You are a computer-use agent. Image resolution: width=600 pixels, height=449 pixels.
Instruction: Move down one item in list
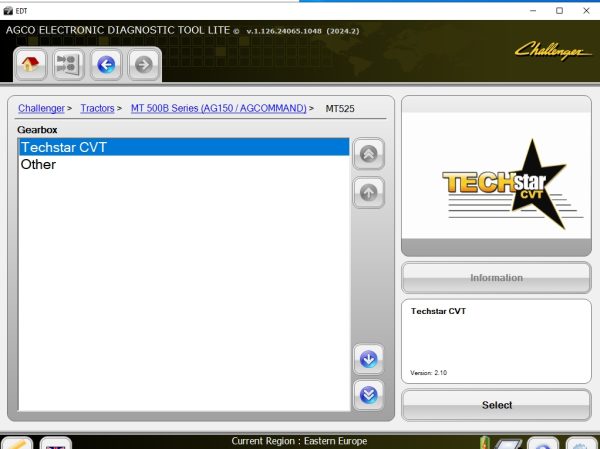pyautogui.click(x=368, y=359)
